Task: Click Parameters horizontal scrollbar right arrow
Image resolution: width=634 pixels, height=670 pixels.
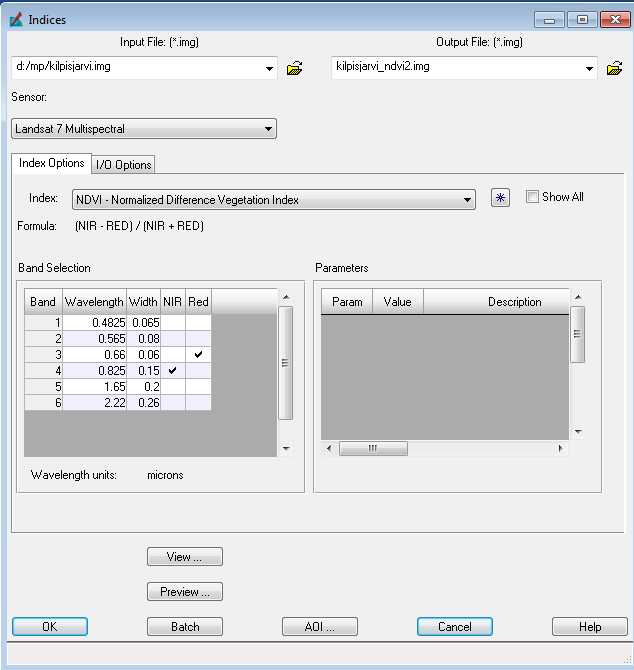Action: coord(561,448)
